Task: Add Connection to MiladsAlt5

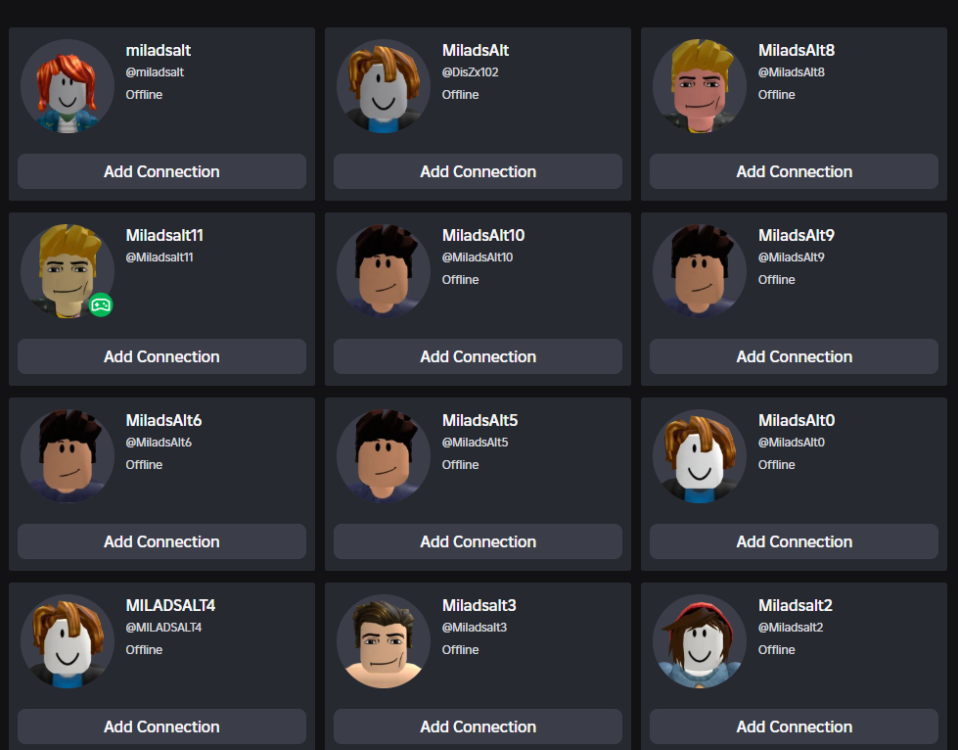Action: coord(478,542)
